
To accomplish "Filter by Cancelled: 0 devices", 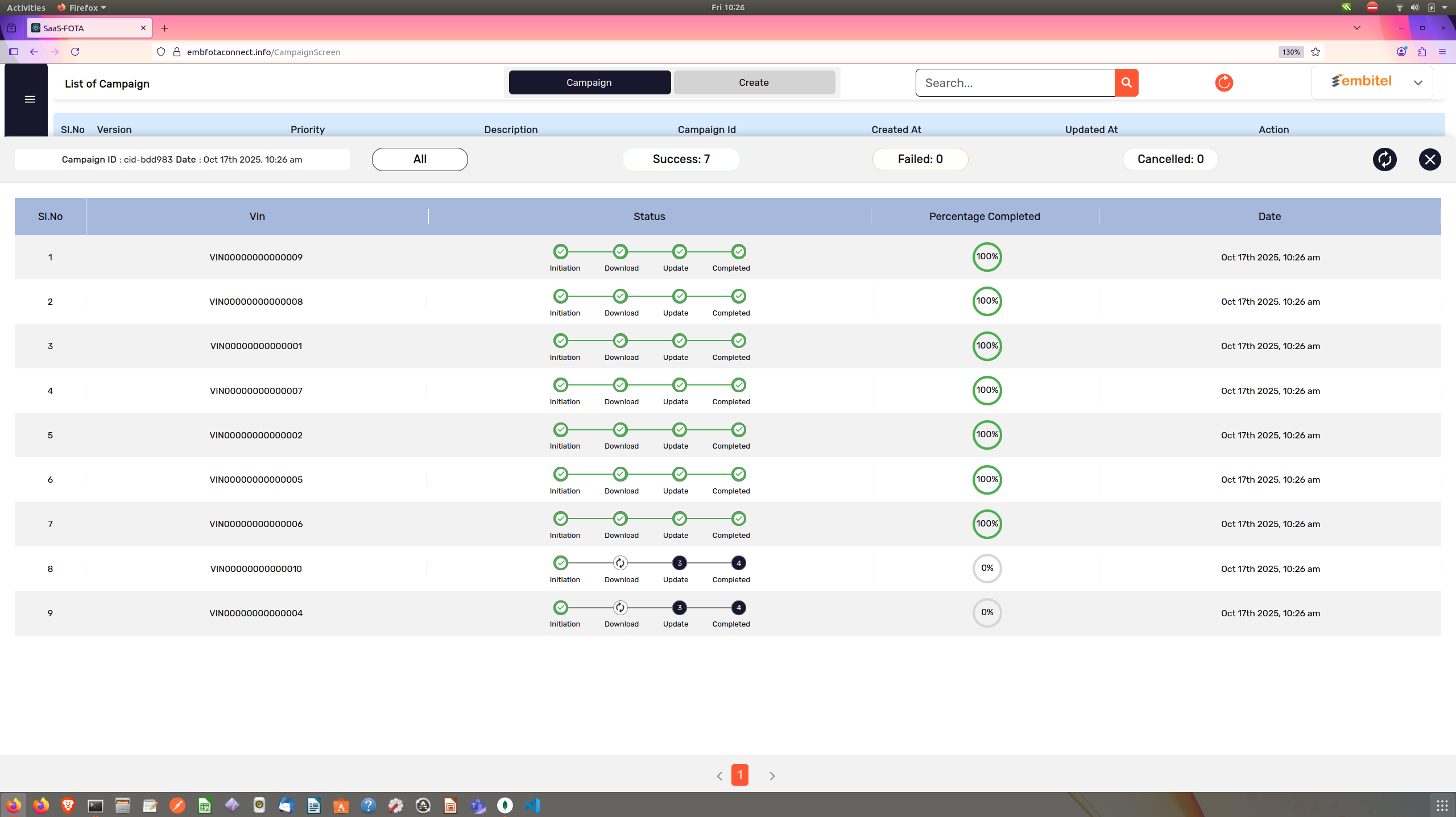I will [x=1170, y=159].
